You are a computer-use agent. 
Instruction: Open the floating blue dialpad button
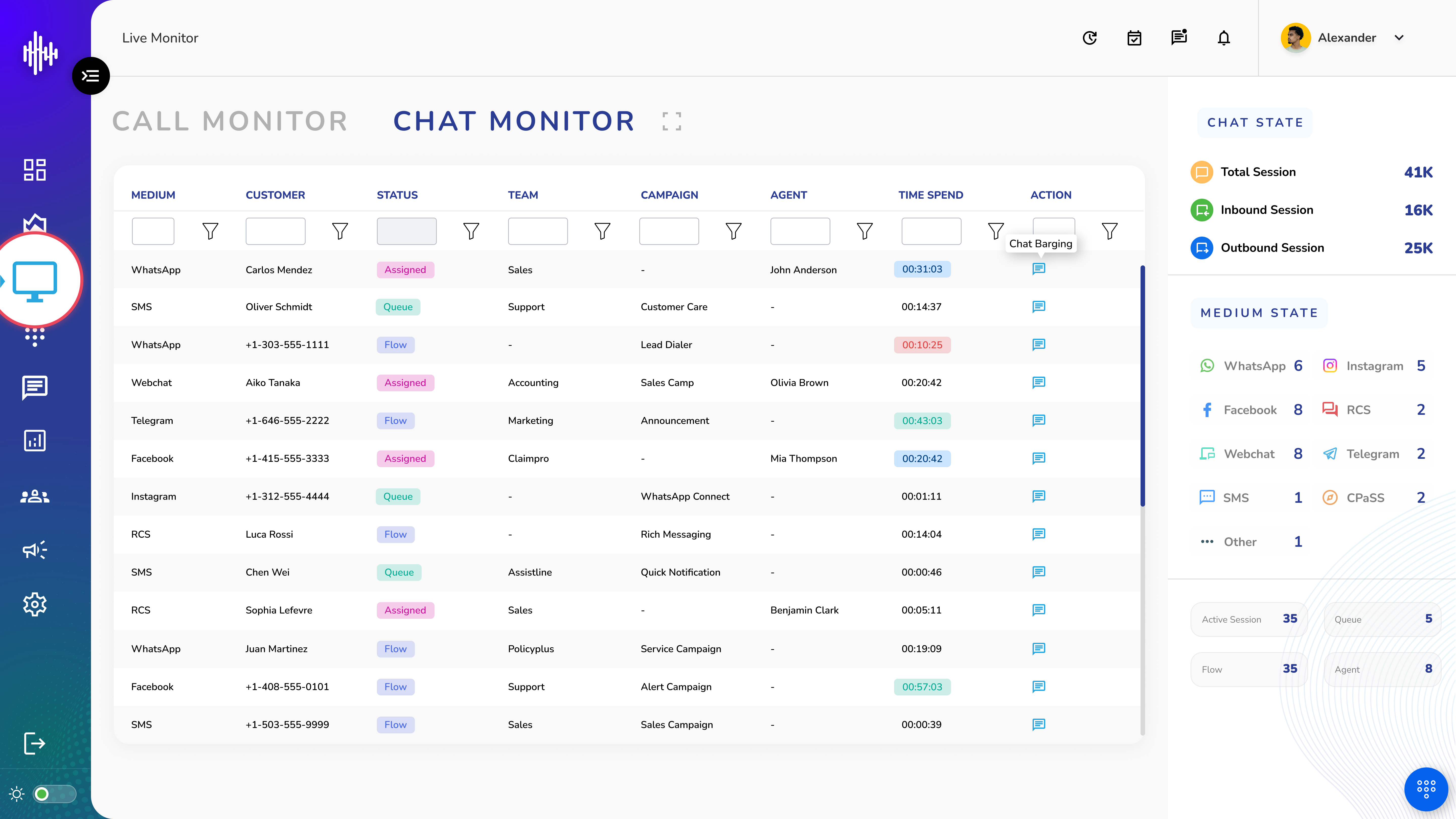1426,789
